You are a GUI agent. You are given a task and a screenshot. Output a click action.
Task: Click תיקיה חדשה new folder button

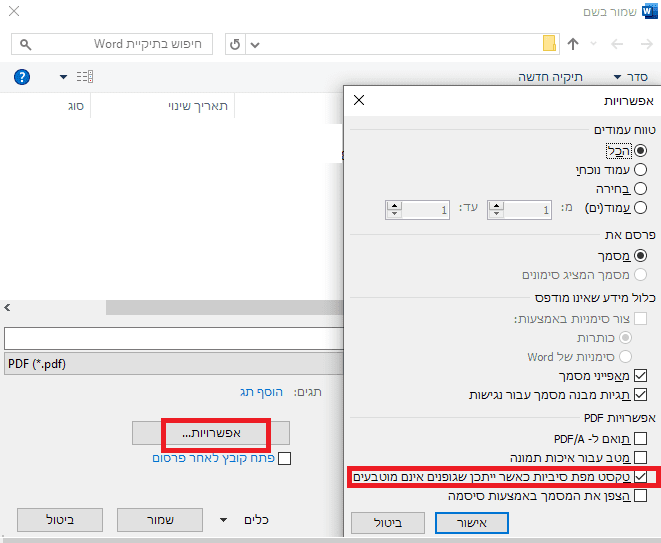coord(550,77)
